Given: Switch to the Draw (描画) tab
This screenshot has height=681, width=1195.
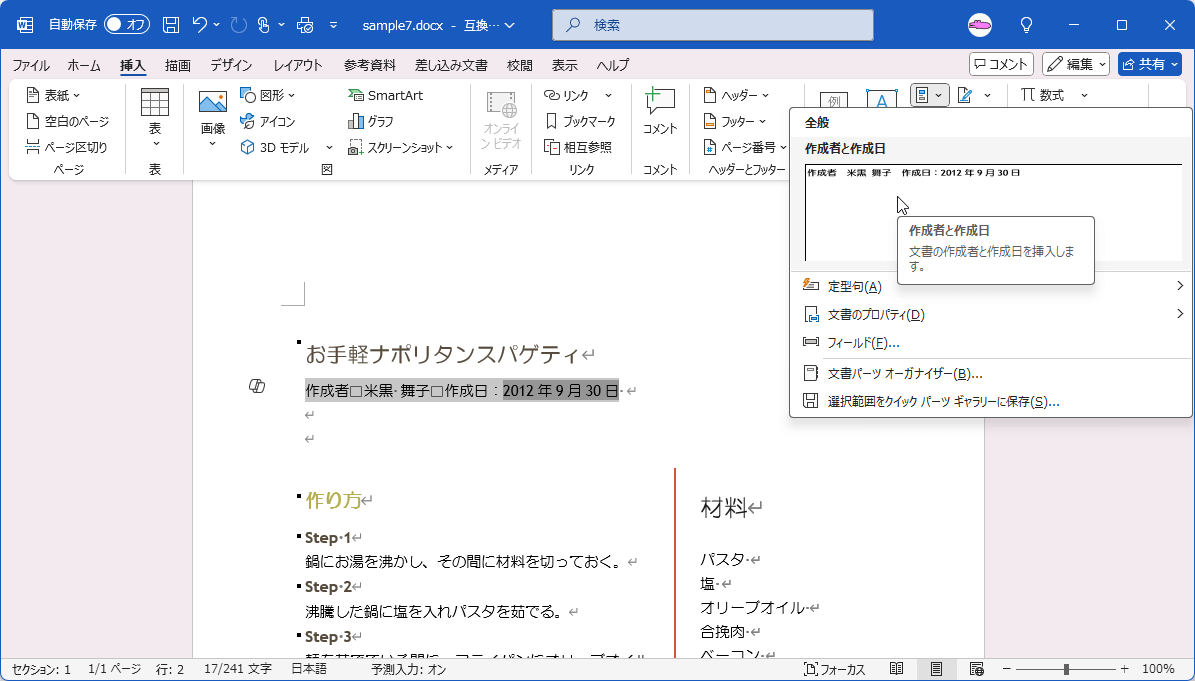Looking at the screenshot, I should (x=178, y=66).
